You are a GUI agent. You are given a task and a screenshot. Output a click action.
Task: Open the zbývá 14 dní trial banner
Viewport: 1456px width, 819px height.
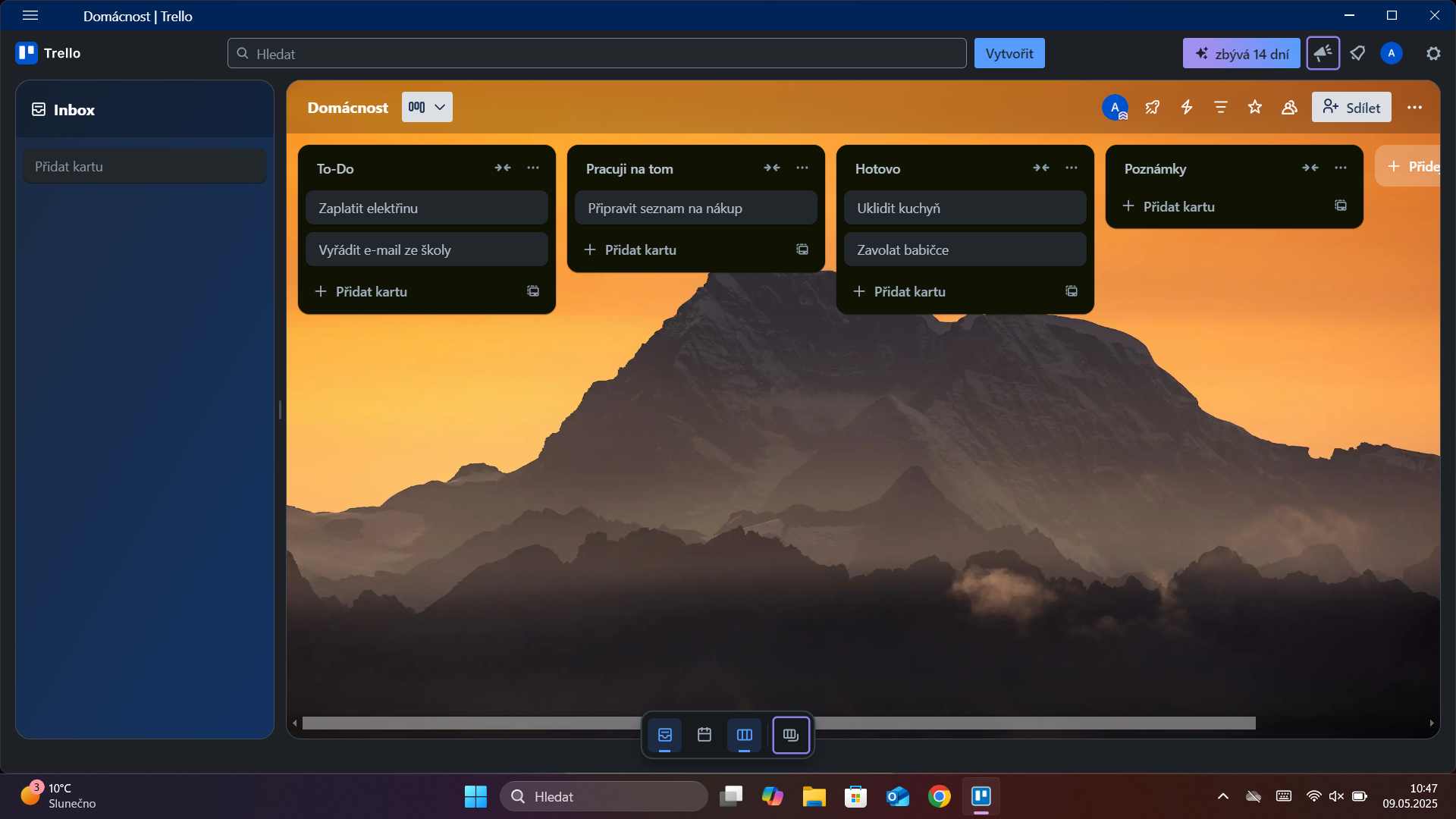coord(1241,53)
